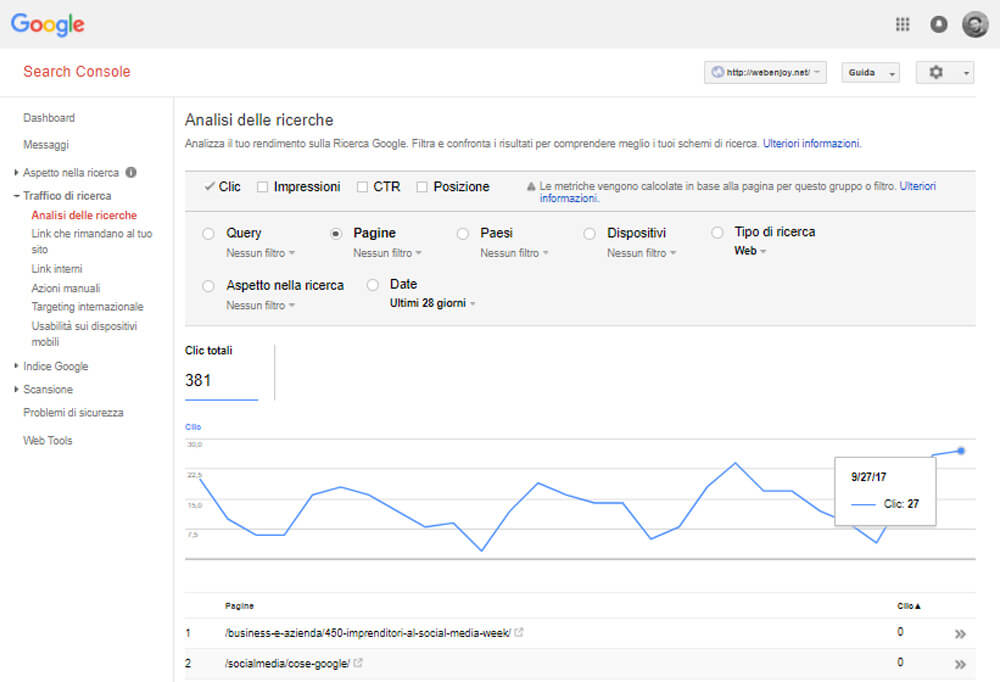This screenshot has height=682, width=1000.
Task: Select the Query radio button
Action: click(x=208, y=234)
